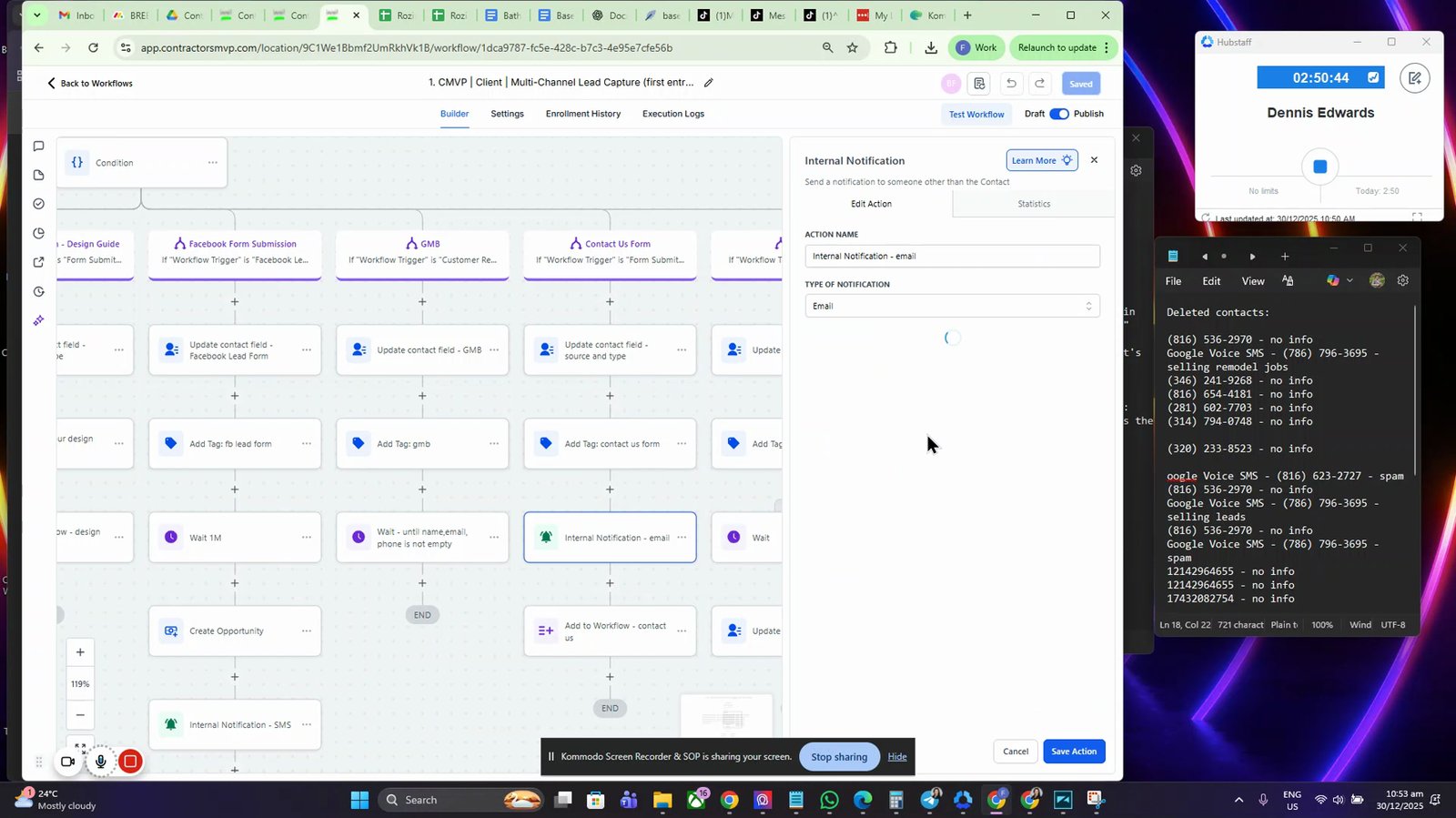The height and width of the screenshot is (818, 1456).
Task: Open the Chrome extensions puzzle icon
Action: (890, 48)
